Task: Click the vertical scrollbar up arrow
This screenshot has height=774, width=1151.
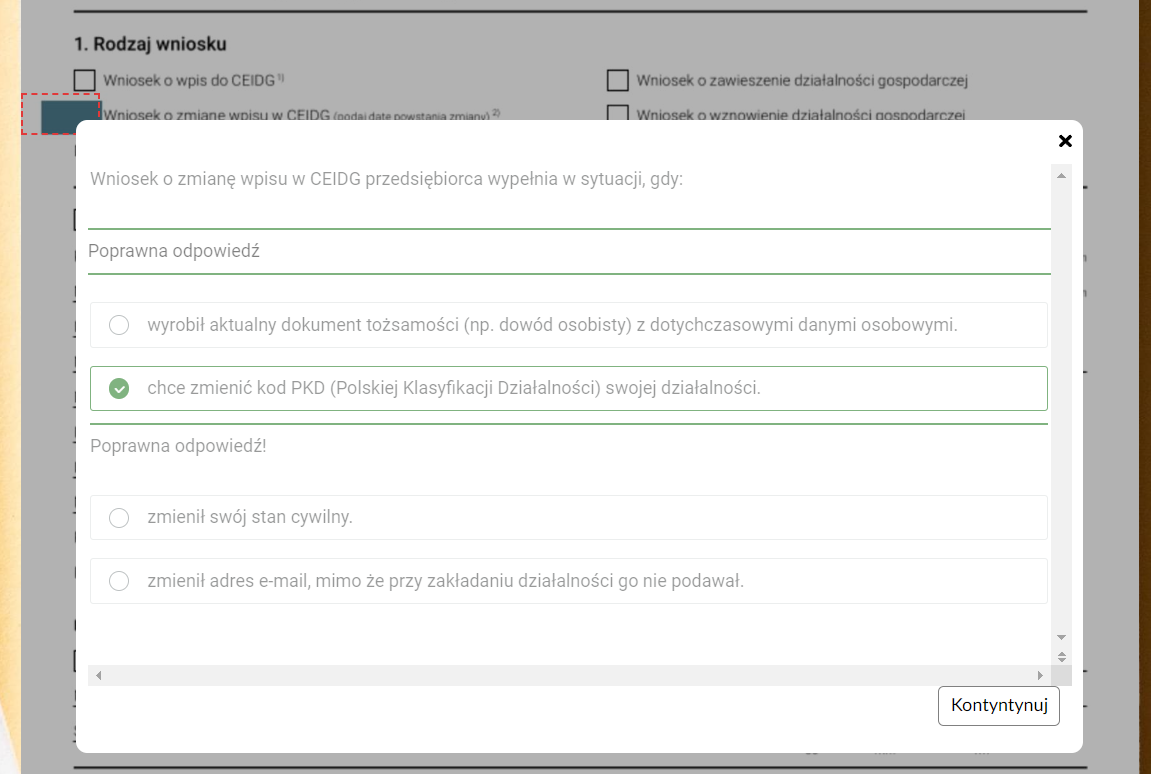Action: (x=1062, y=176)
